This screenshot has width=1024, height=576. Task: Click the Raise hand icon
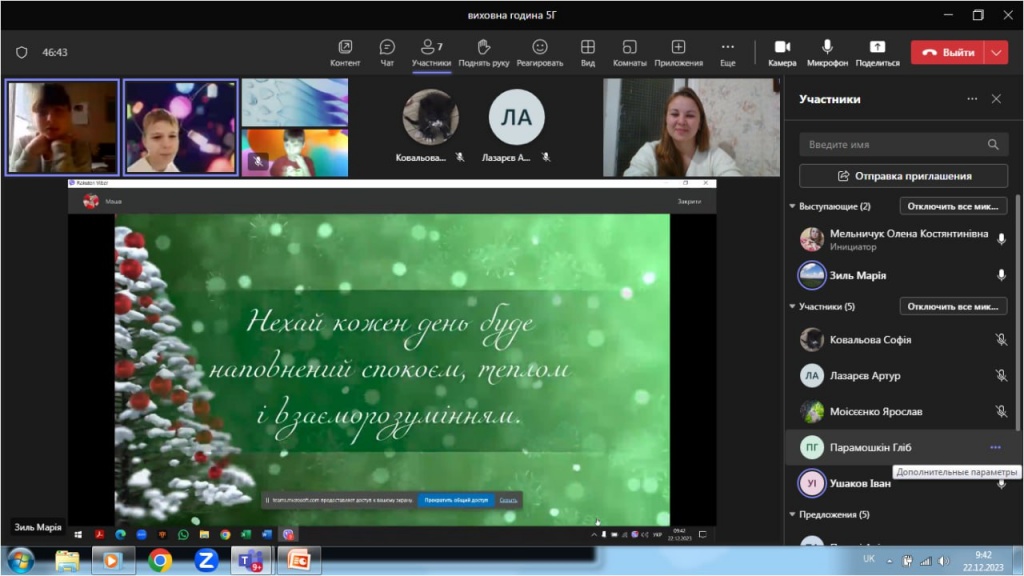pyautogui.click(x=484, y=47)
